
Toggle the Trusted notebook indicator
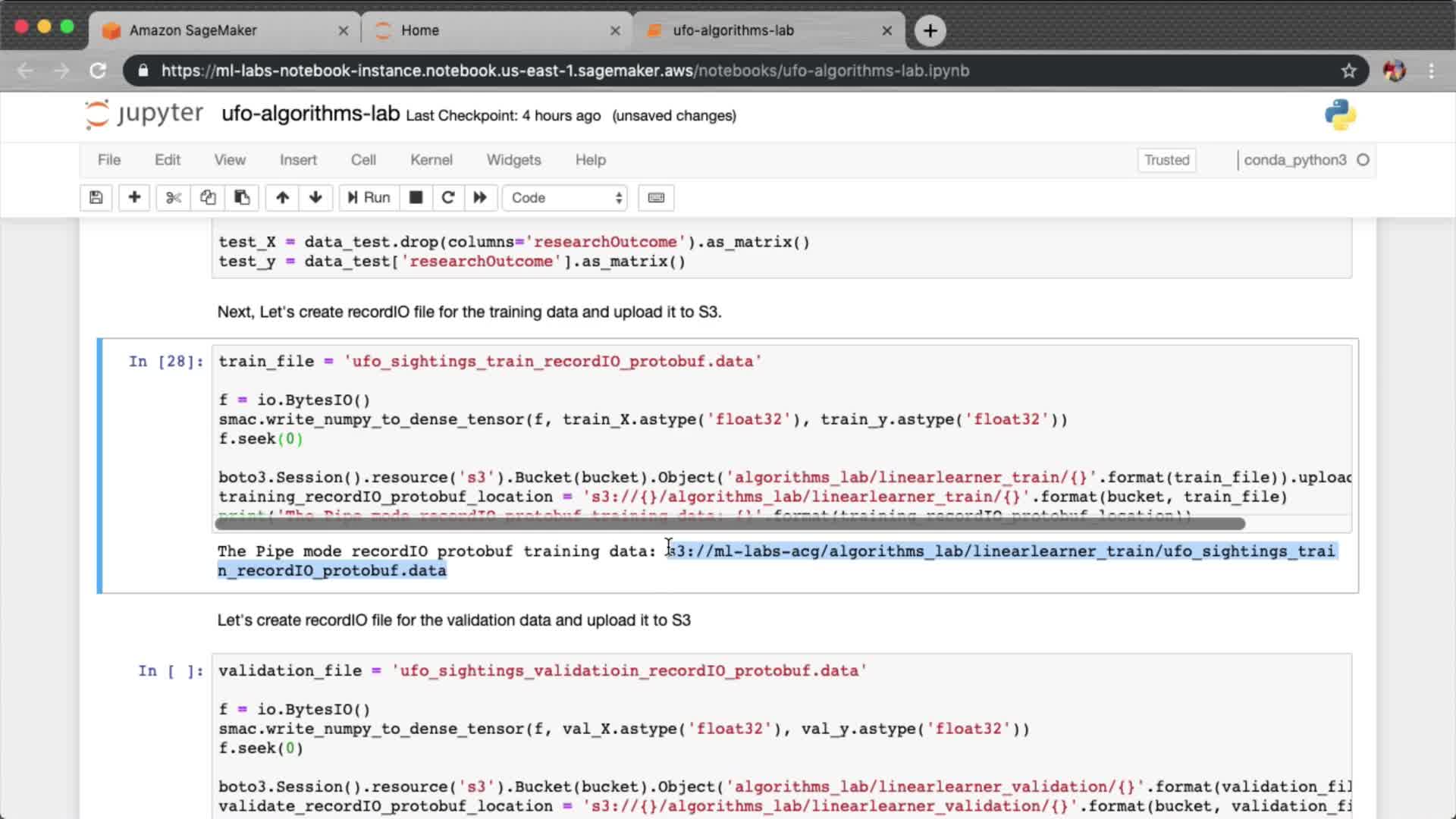(1166, 160)
